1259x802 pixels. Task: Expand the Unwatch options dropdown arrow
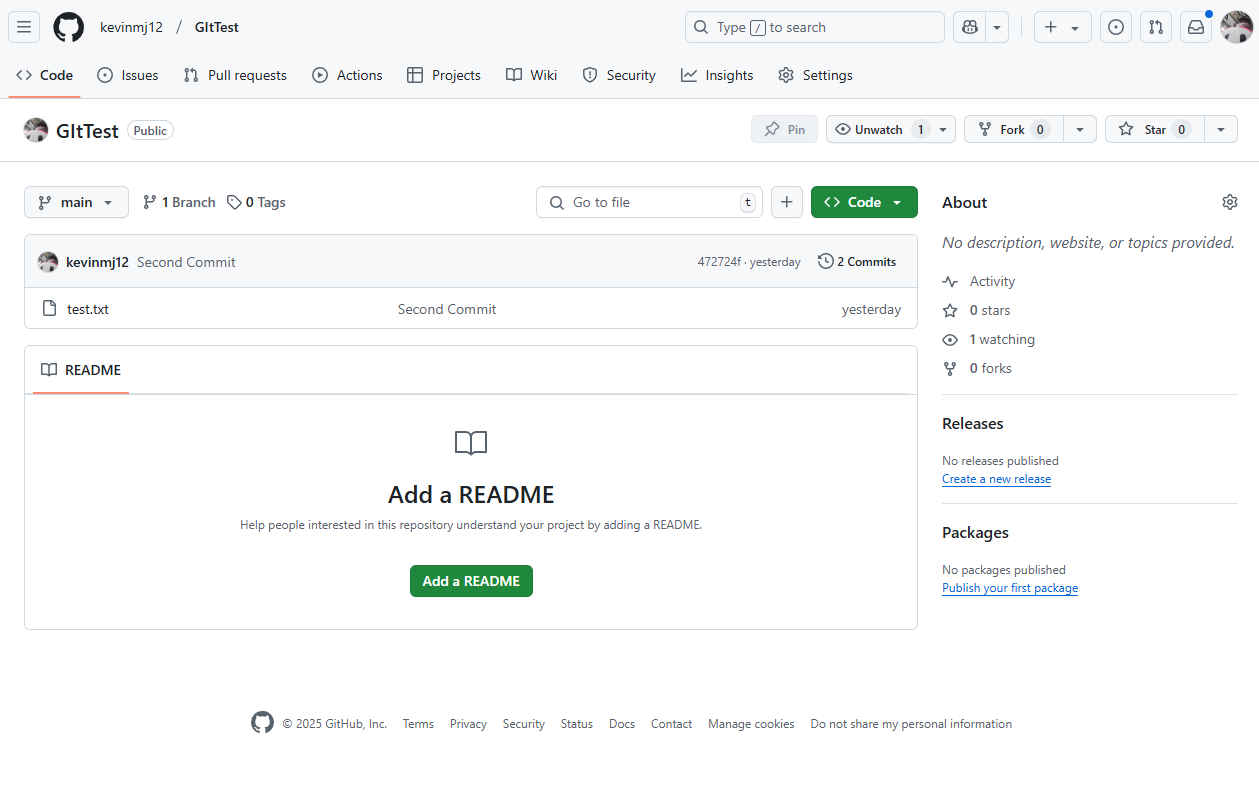click(x=943, y=130)
